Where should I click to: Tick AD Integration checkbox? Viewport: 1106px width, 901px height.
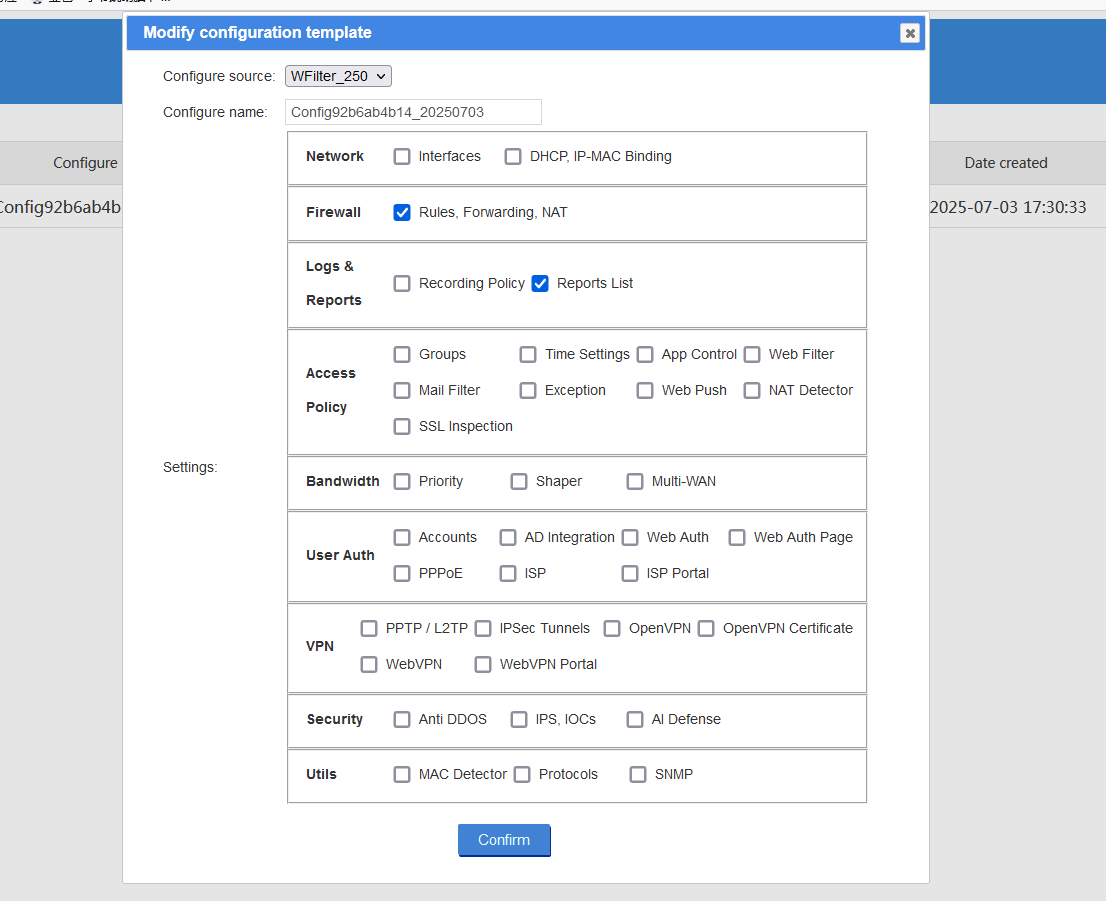point(508,538)
